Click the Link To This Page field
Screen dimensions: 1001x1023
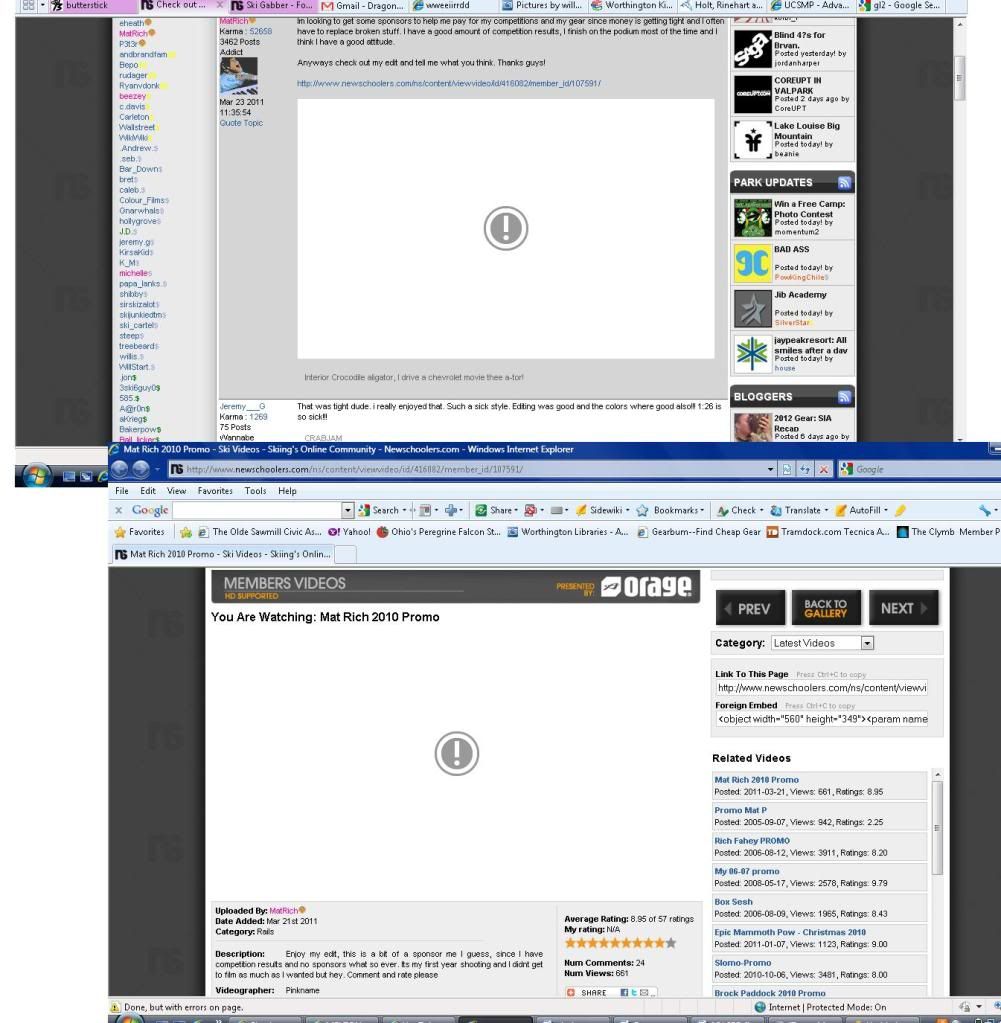pos(822,688)
